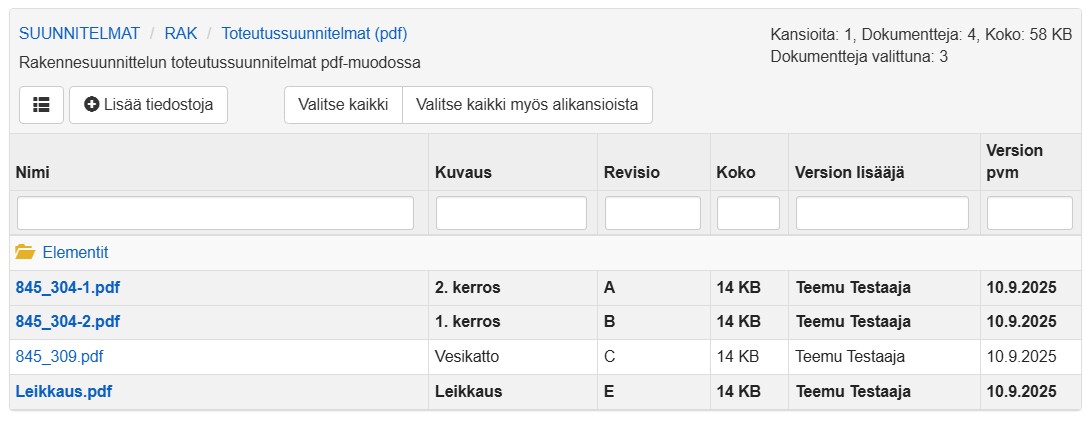Open Toteutussuunnitelmat (pdf) breadcrumb
1087x427 pixels.
tap(314, 33)
